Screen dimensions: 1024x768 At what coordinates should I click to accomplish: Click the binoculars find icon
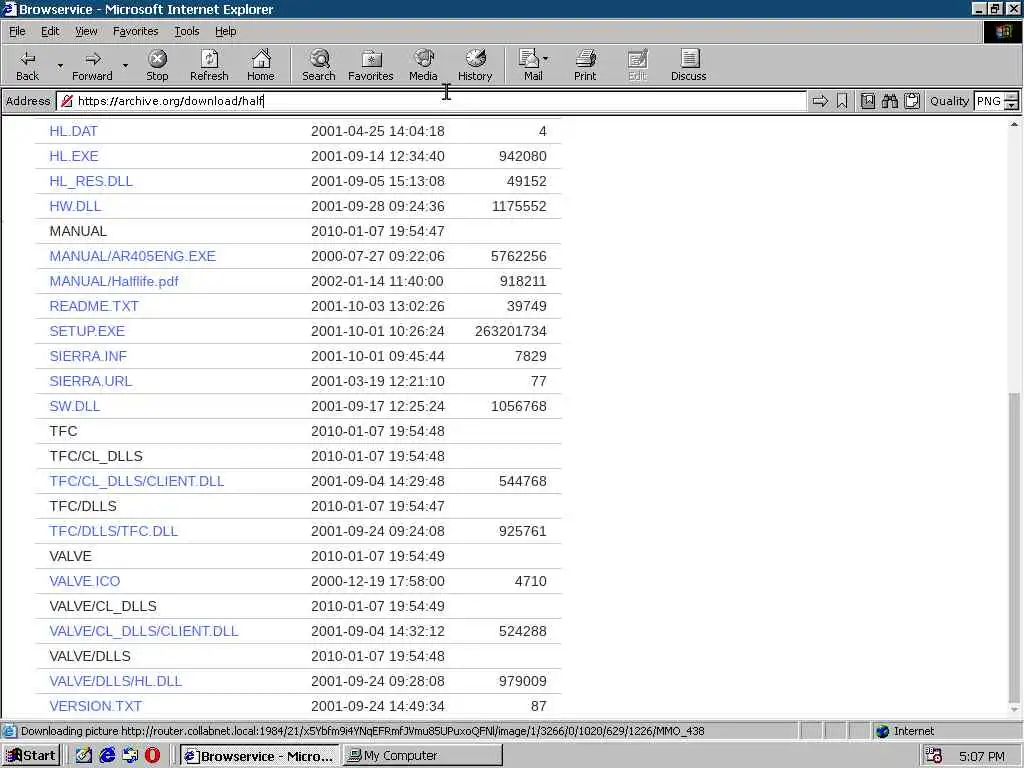(x=889, y=101)
